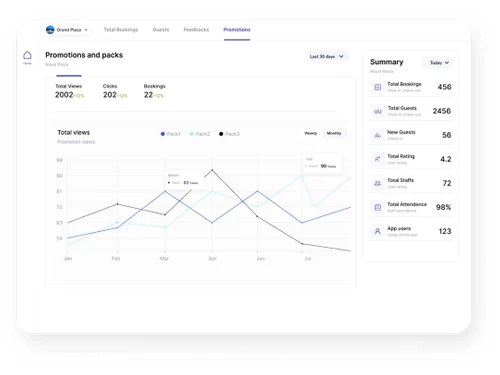Click the March tooltip showing 82 views
This screenshot has width=500, height=375.
(185, 179)
